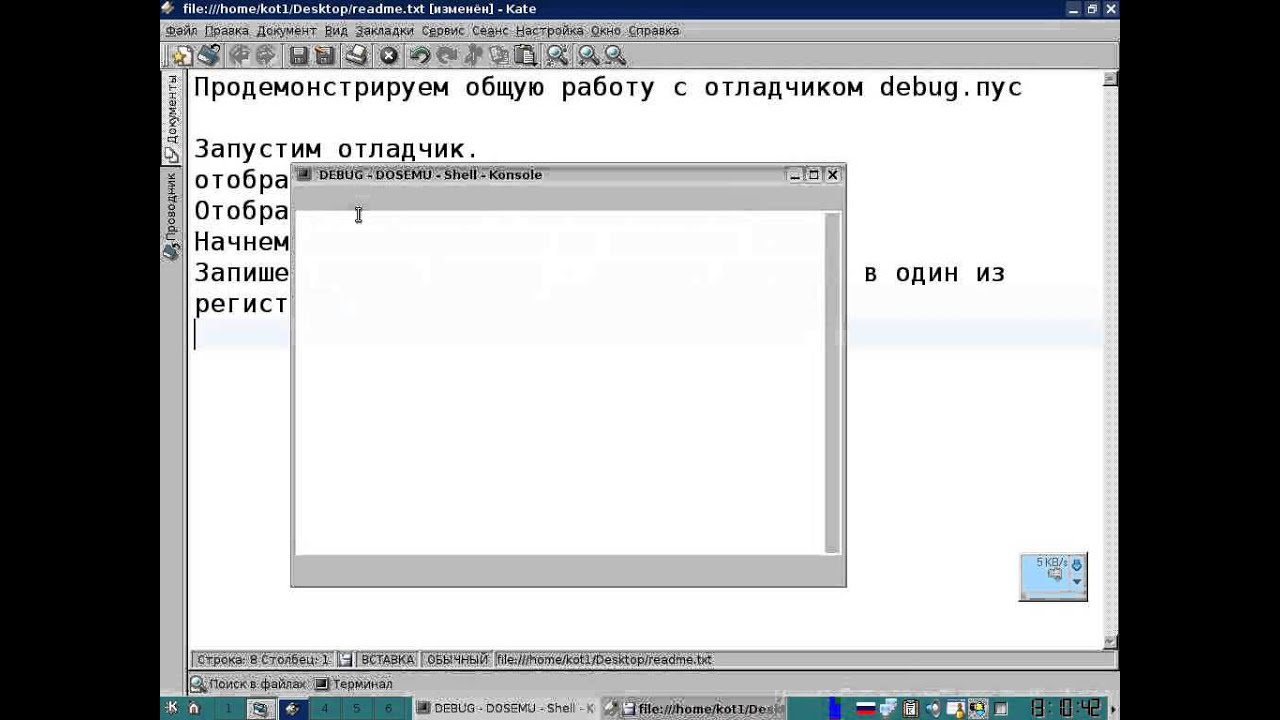This screenshot has width=1280, height=720.
Task: Open the Закладки menu
Action: tap(384, 31)
